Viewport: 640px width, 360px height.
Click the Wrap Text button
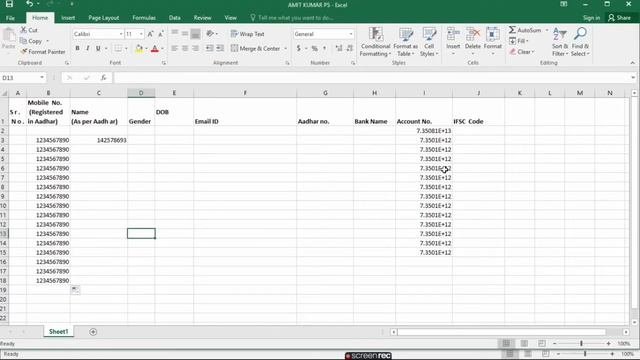248,34
